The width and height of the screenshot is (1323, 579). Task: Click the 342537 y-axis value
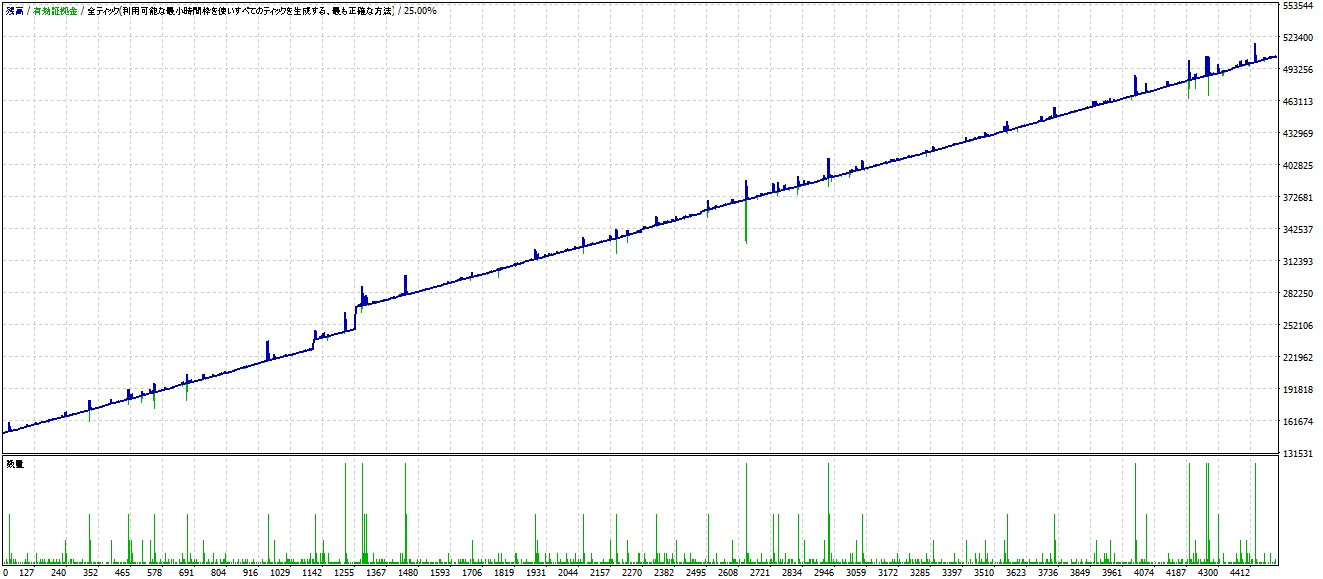pos(1297,230)
